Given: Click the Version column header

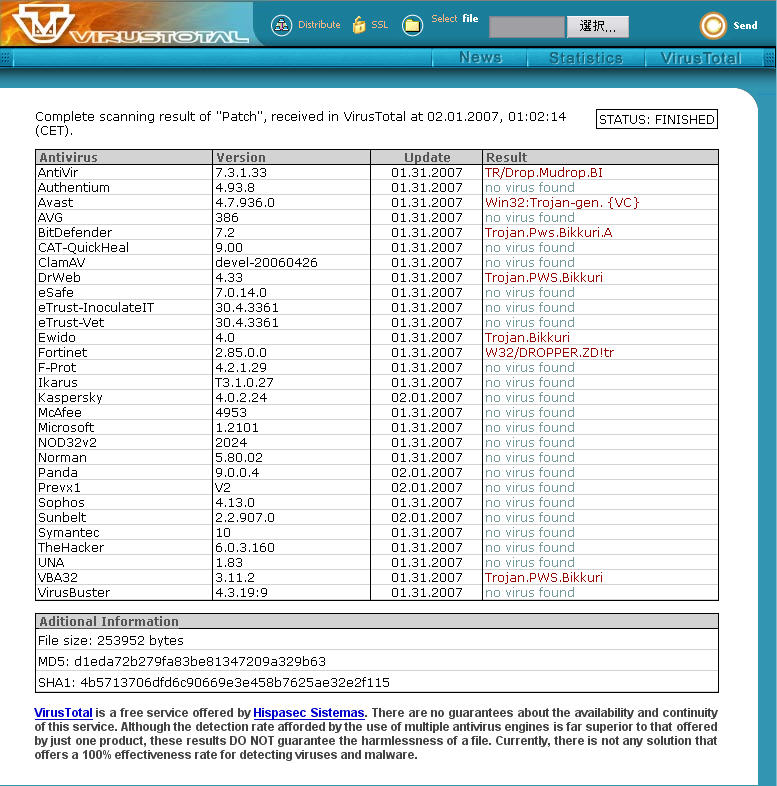Looking at the screenshot, I should pyautogui.click(x=291, y=157).
